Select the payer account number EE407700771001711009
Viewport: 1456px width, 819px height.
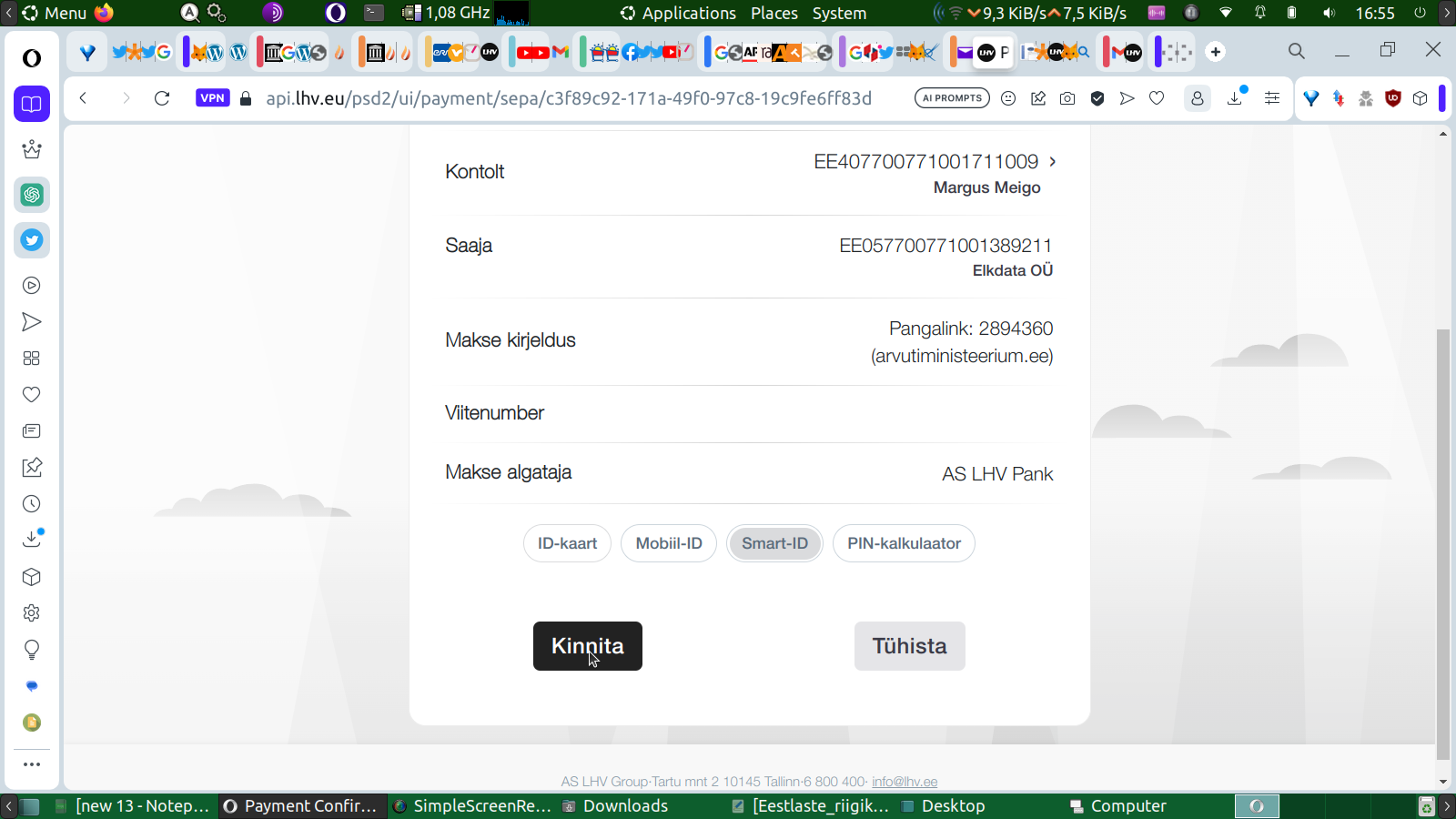(925, 161)
